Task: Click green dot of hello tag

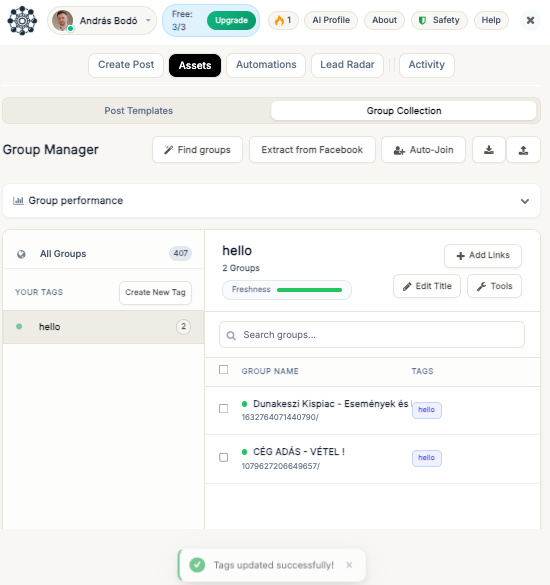Action: tap(19, 326)
